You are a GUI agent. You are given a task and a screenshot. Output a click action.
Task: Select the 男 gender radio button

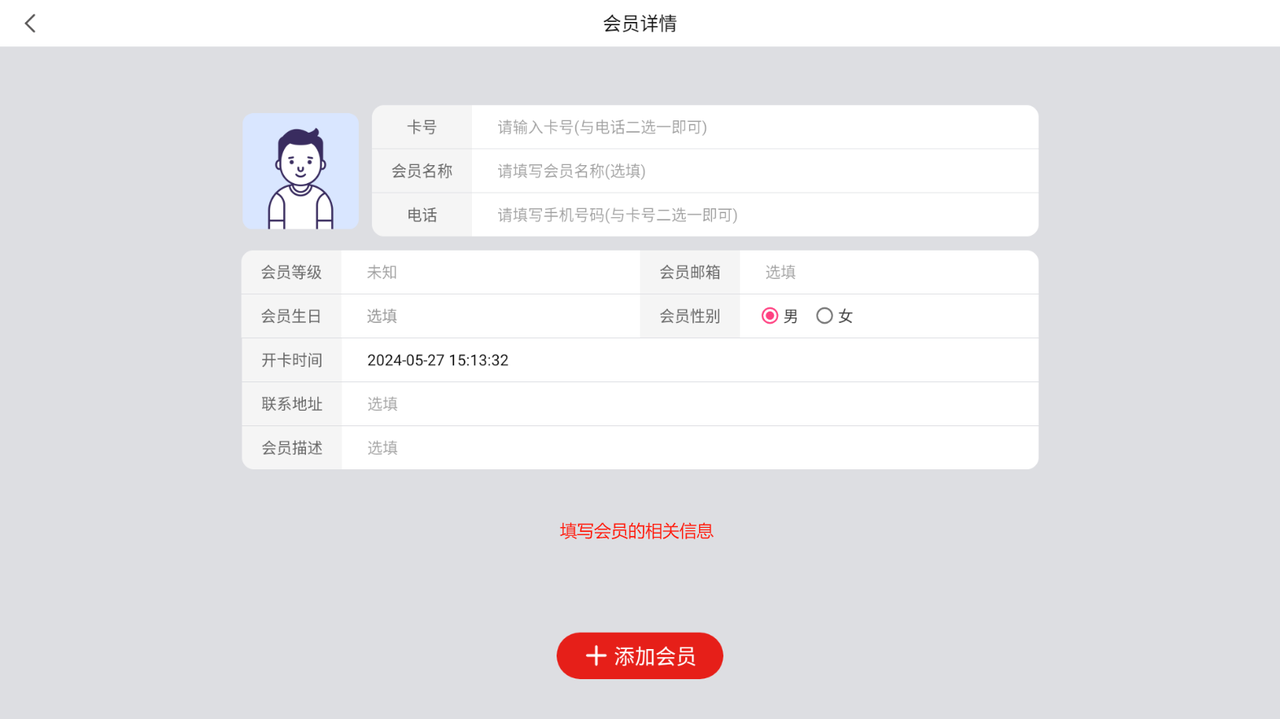pos(770,316)
